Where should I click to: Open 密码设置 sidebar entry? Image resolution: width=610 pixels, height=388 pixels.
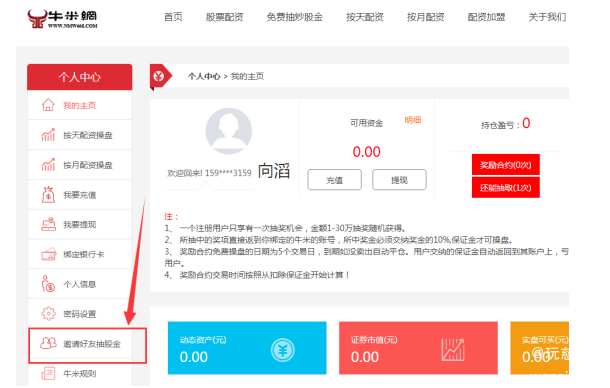pos(80,314)
